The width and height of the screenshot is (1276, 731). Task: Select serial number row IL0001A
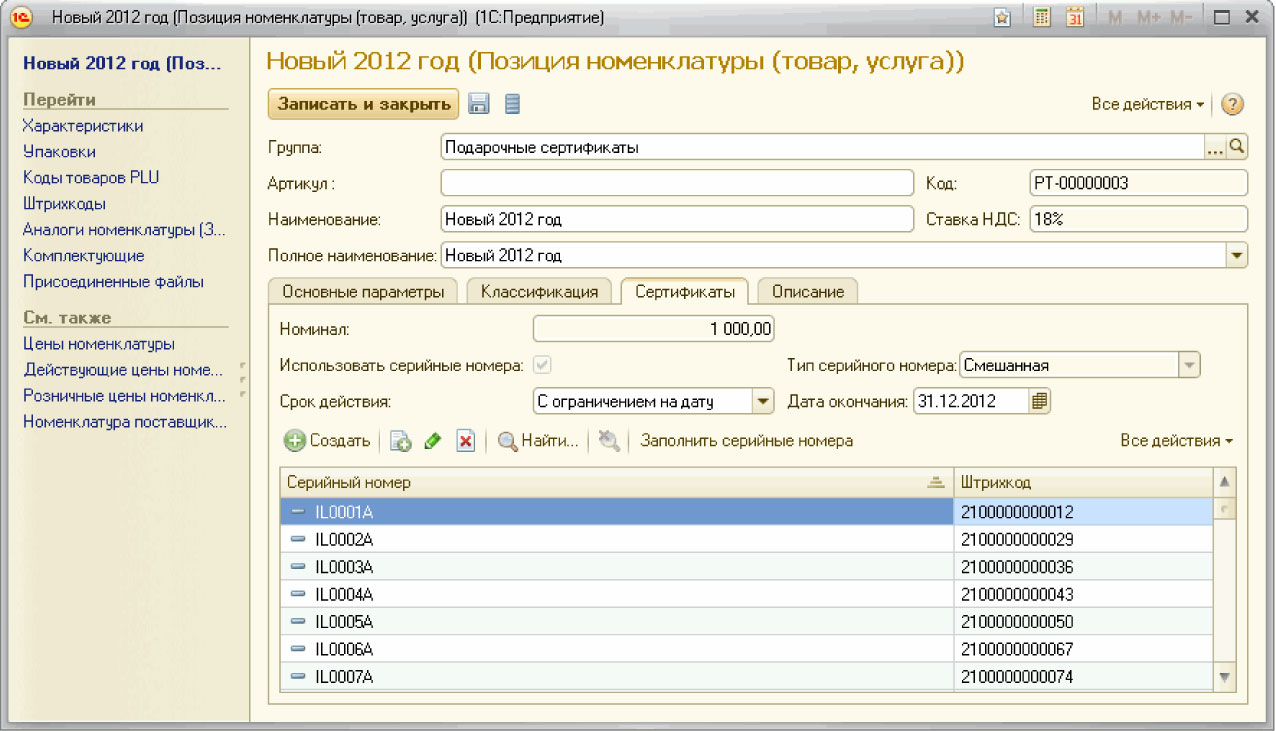tap(746, 512)
